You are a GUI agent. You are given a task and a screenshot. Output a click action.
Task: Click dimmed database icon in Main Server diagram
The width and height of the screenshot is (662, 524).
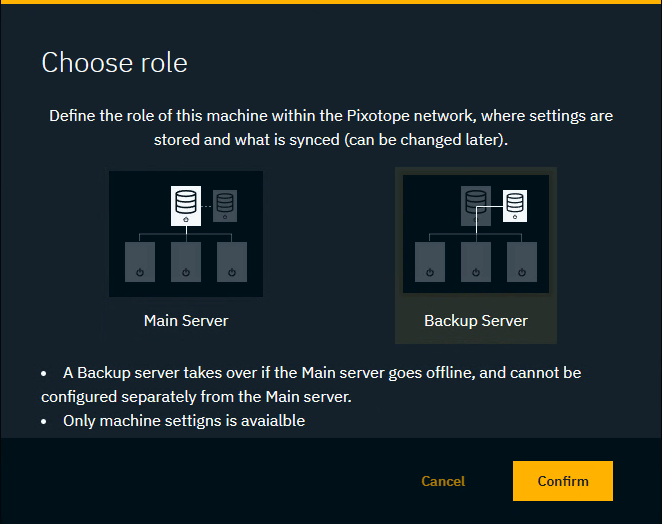click(x=225, y=203)
